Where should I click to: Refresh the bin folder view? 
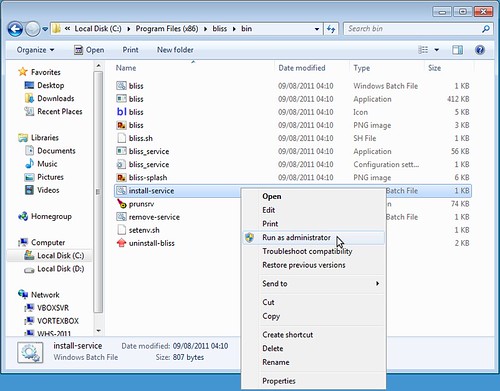[x=331, y=29]
